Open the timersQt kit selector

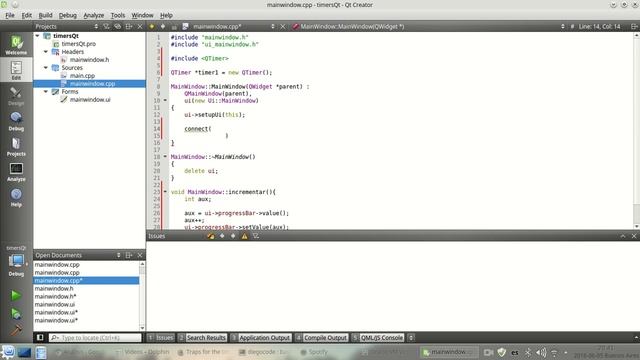point(16,261)
